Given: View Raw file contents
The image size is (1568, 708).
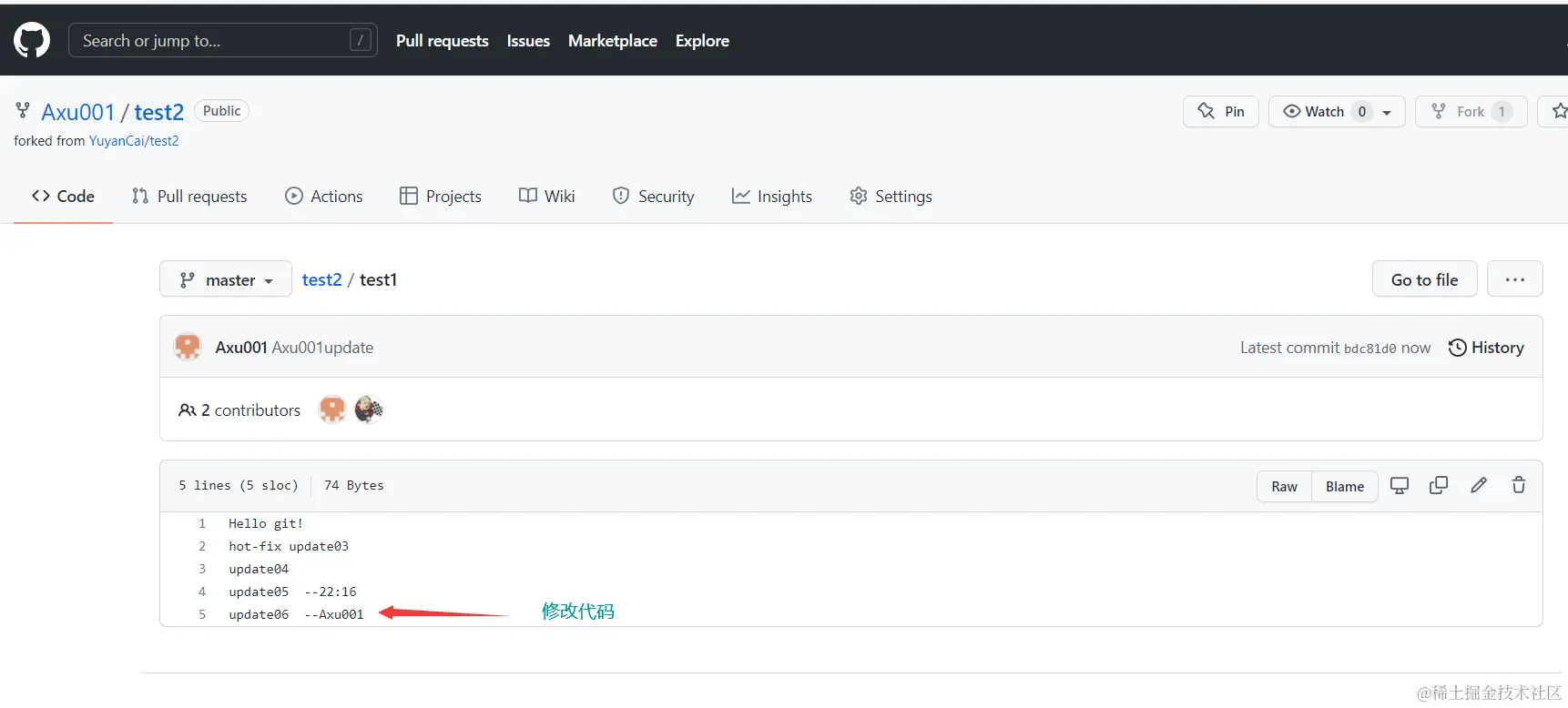Looking at the screenshot, I should [1284, 486].
